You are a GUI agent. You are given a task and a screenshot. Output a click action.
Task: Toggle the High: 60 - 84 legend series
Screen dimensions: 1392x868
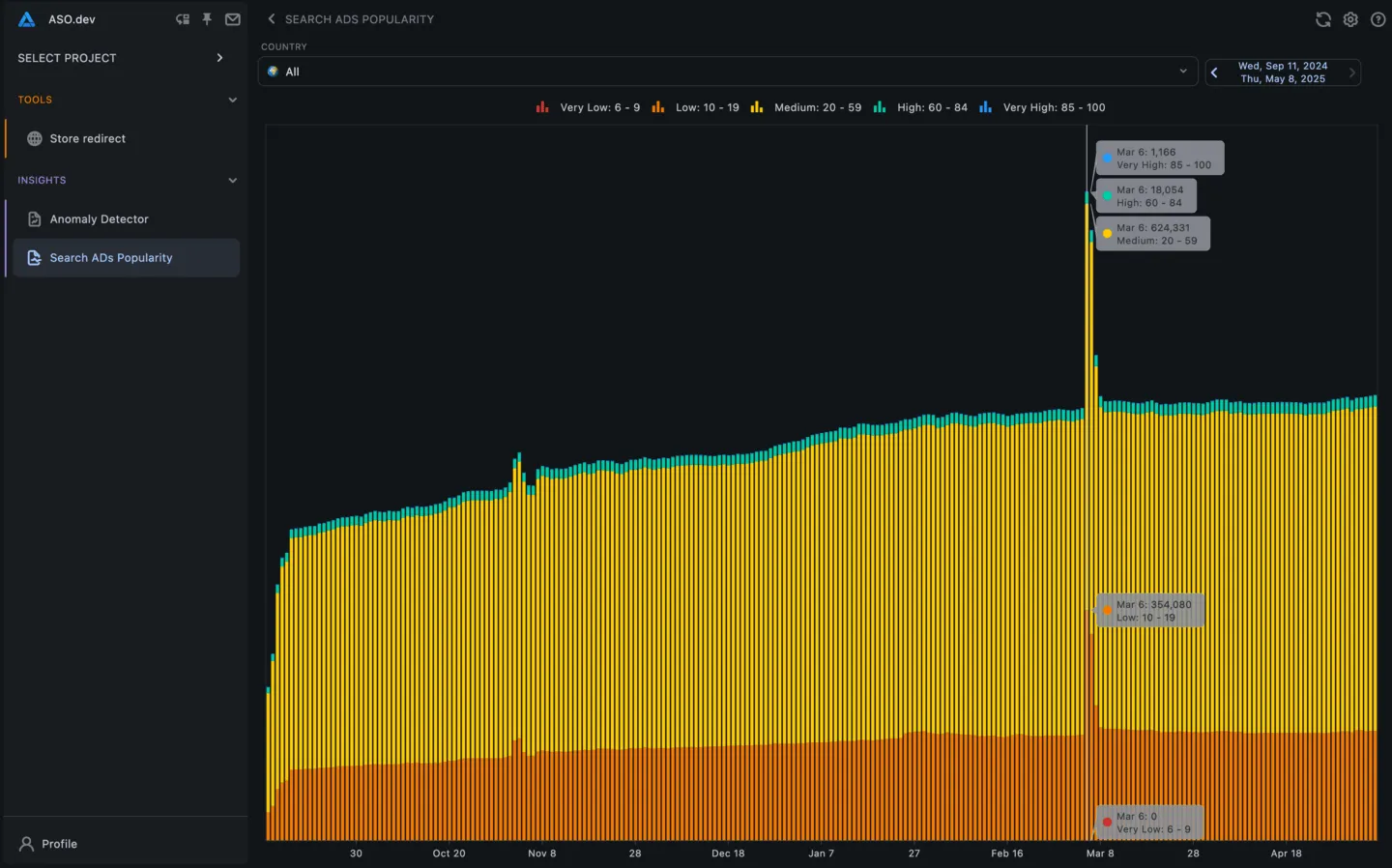(x=922, y=107)
